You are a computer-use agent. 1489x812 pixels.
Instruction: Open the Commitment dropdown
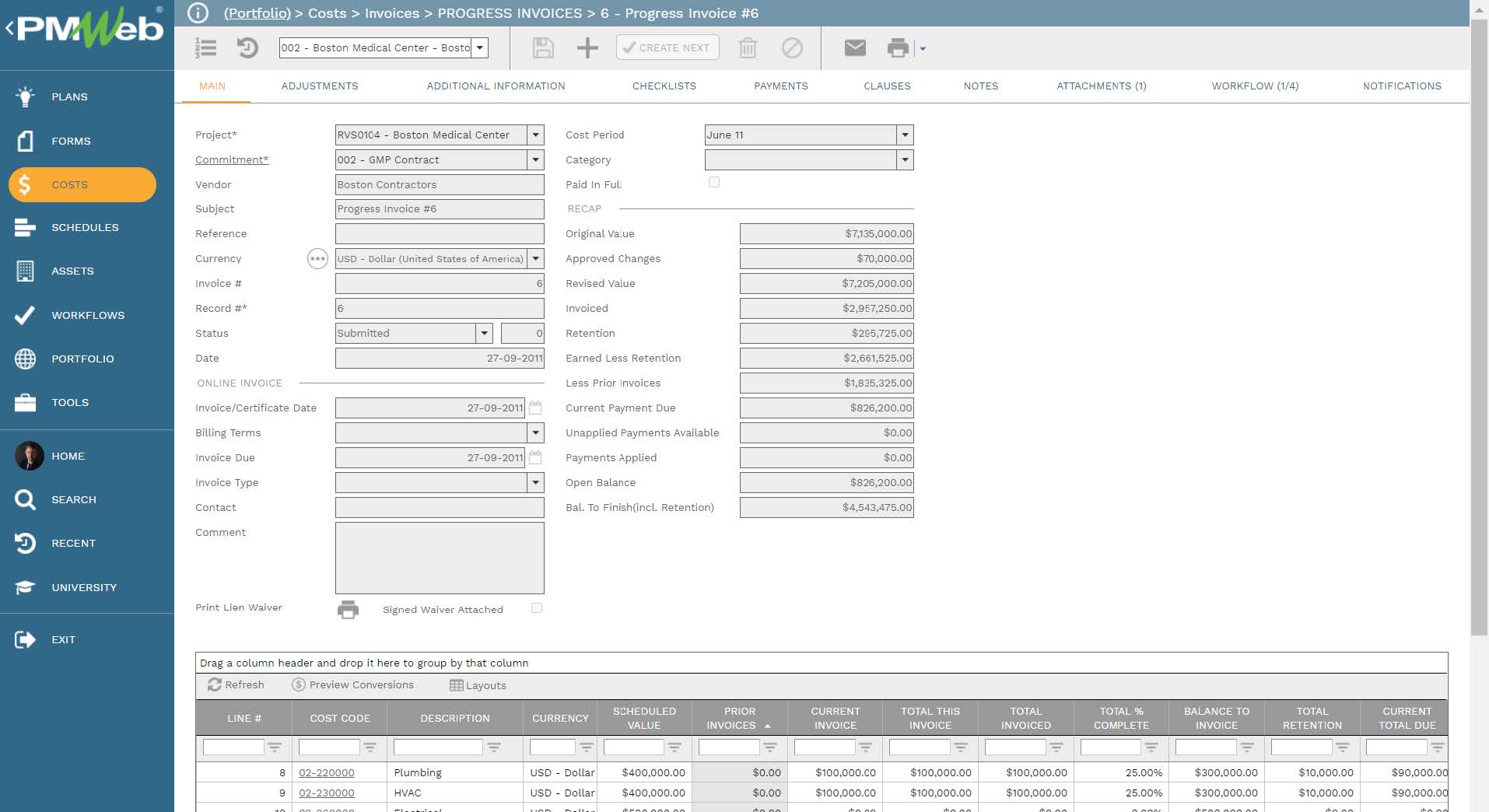(535, 159)
